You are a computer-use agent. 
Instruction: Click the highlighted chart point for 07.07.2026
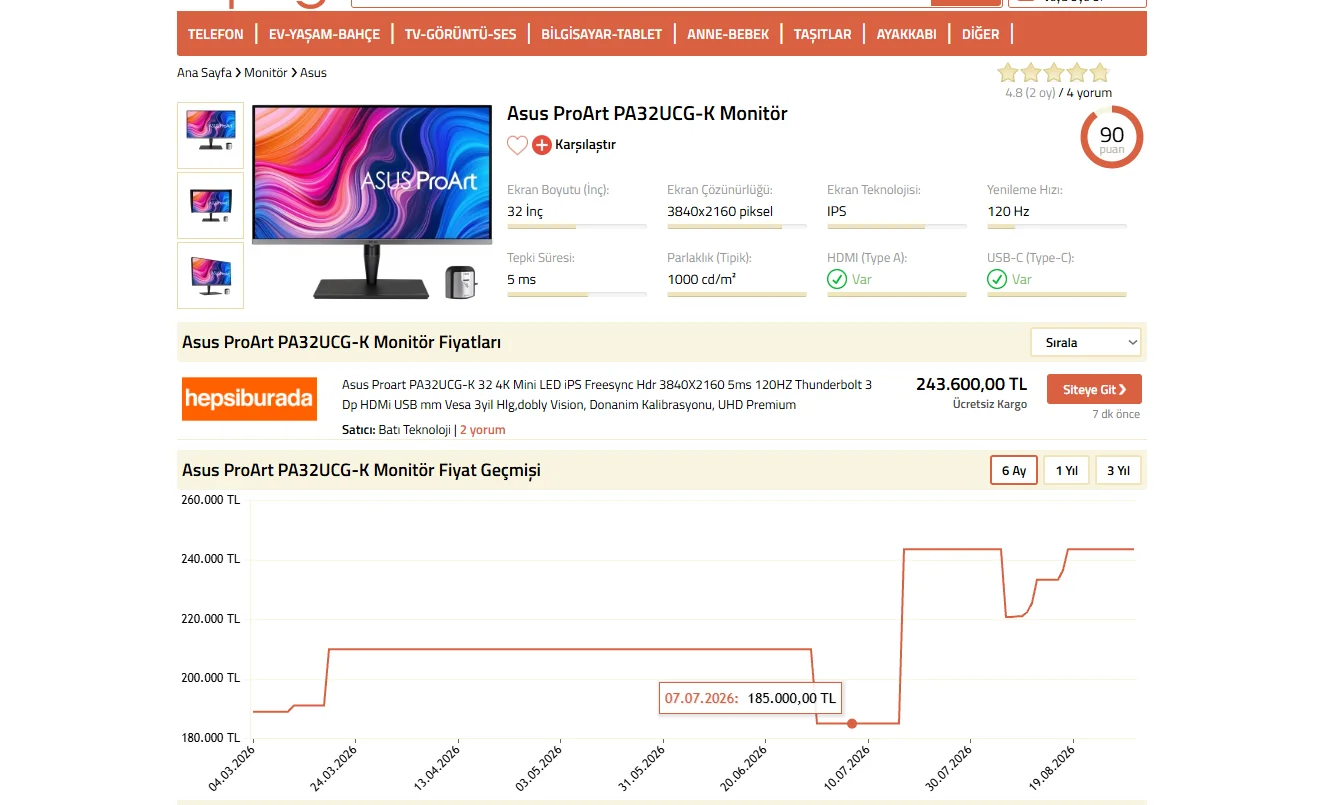(852, 723)
